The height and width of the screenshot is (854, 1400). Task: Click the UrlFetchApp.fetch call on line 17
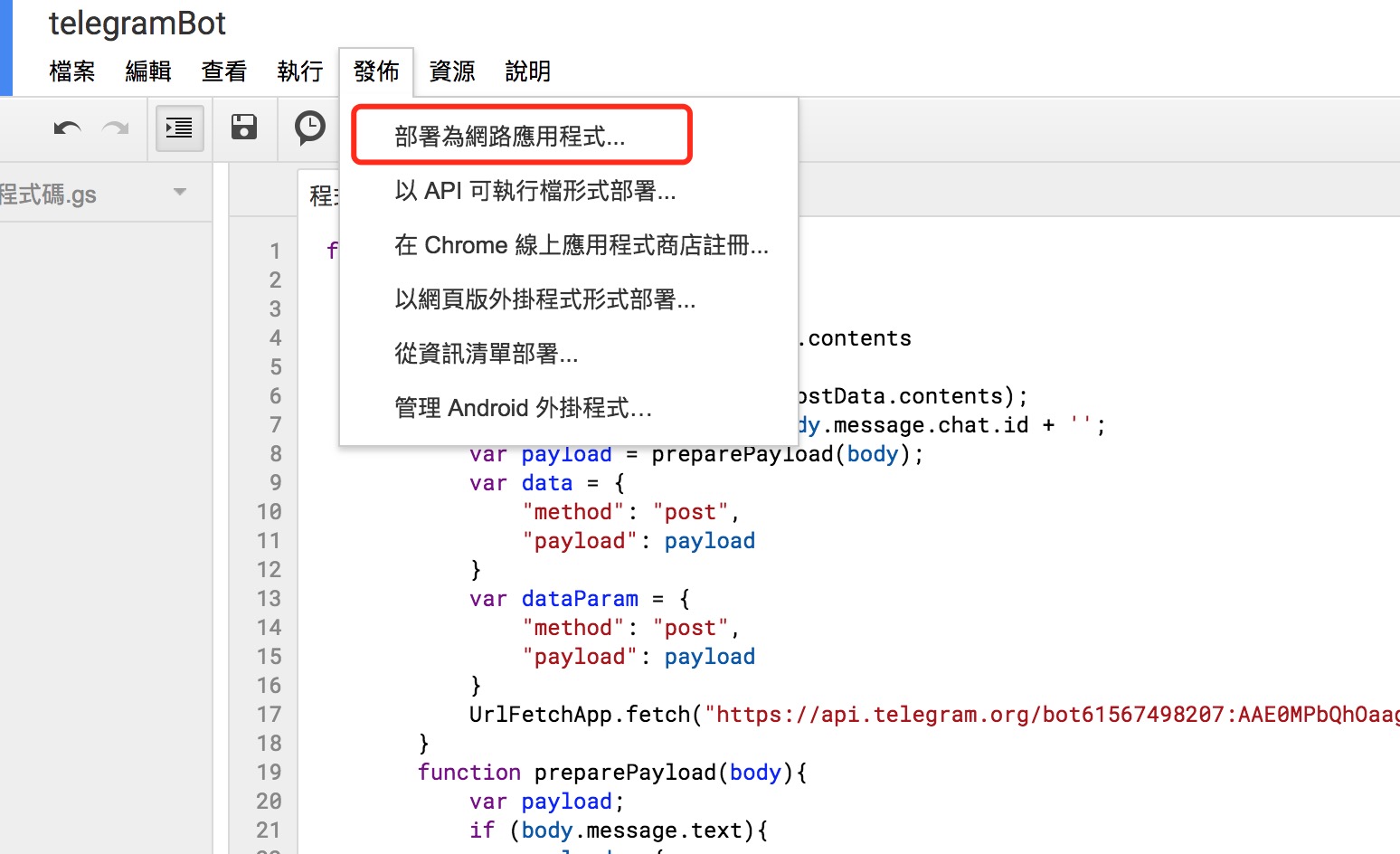click(580, 715)
